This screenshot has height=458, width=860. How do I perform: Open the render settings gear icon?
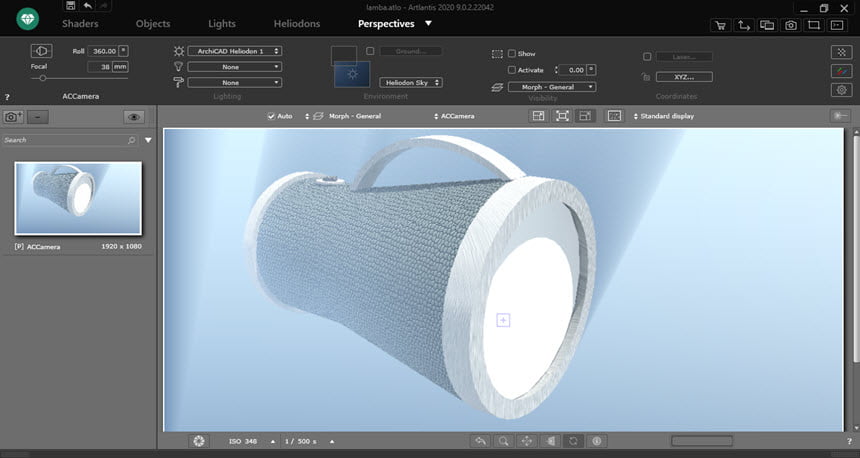pos(841,89)
